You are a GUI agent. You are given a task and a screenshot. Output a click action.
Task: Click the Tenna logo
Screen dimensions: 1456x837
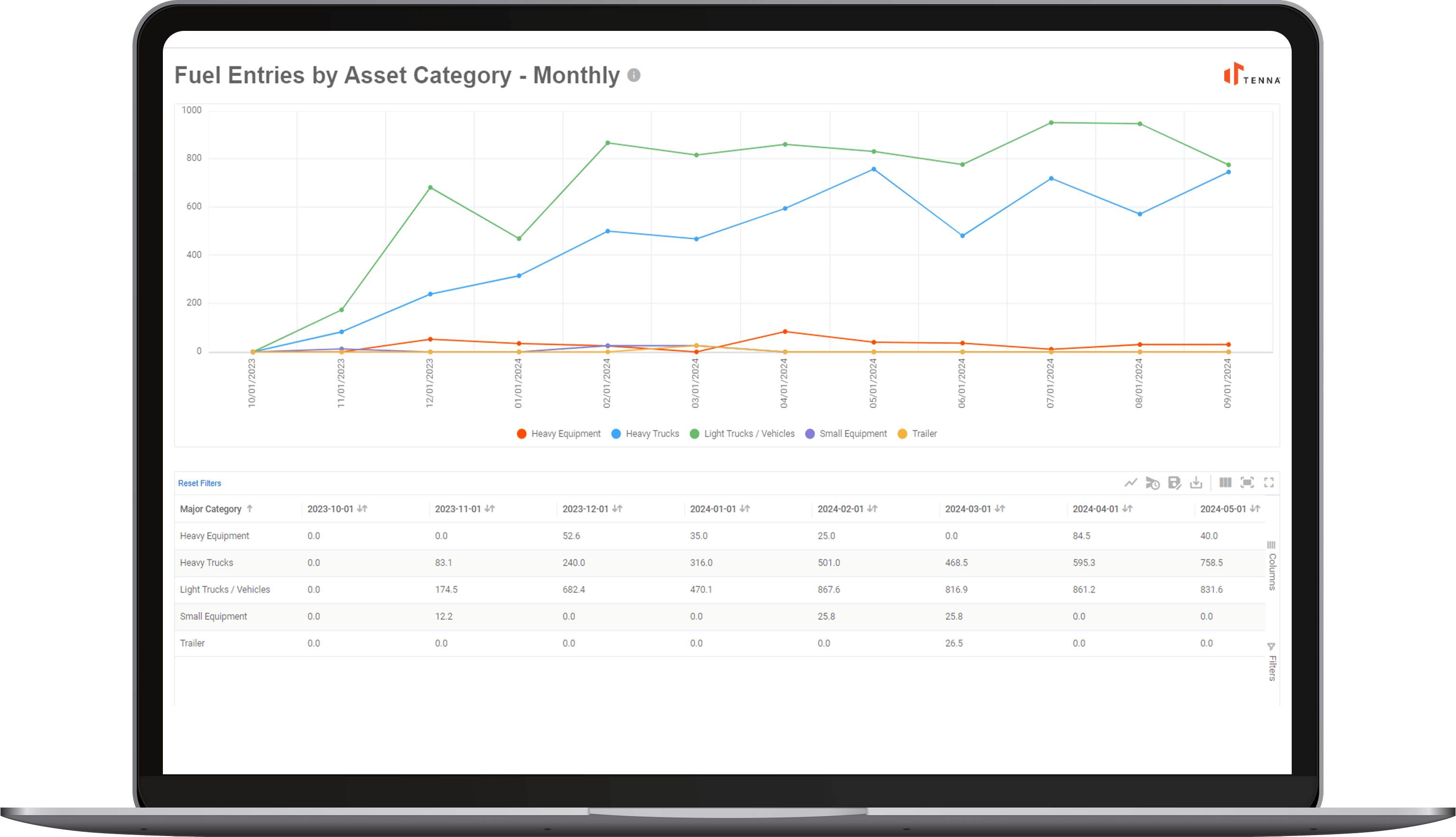[1251, 74]
